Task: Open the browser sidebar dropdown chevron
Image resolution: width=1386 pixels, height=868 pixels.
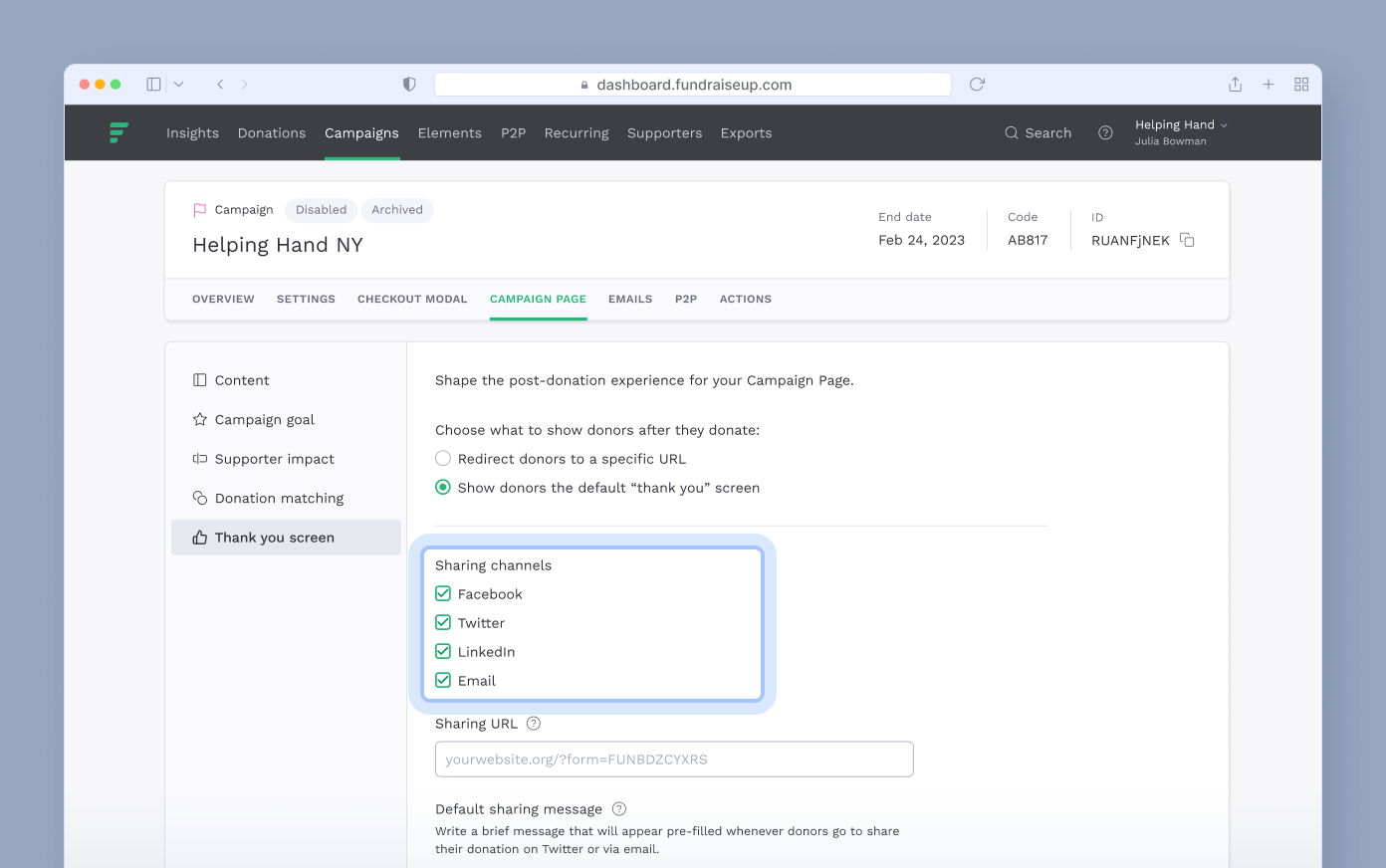Action: click(178, 84)
